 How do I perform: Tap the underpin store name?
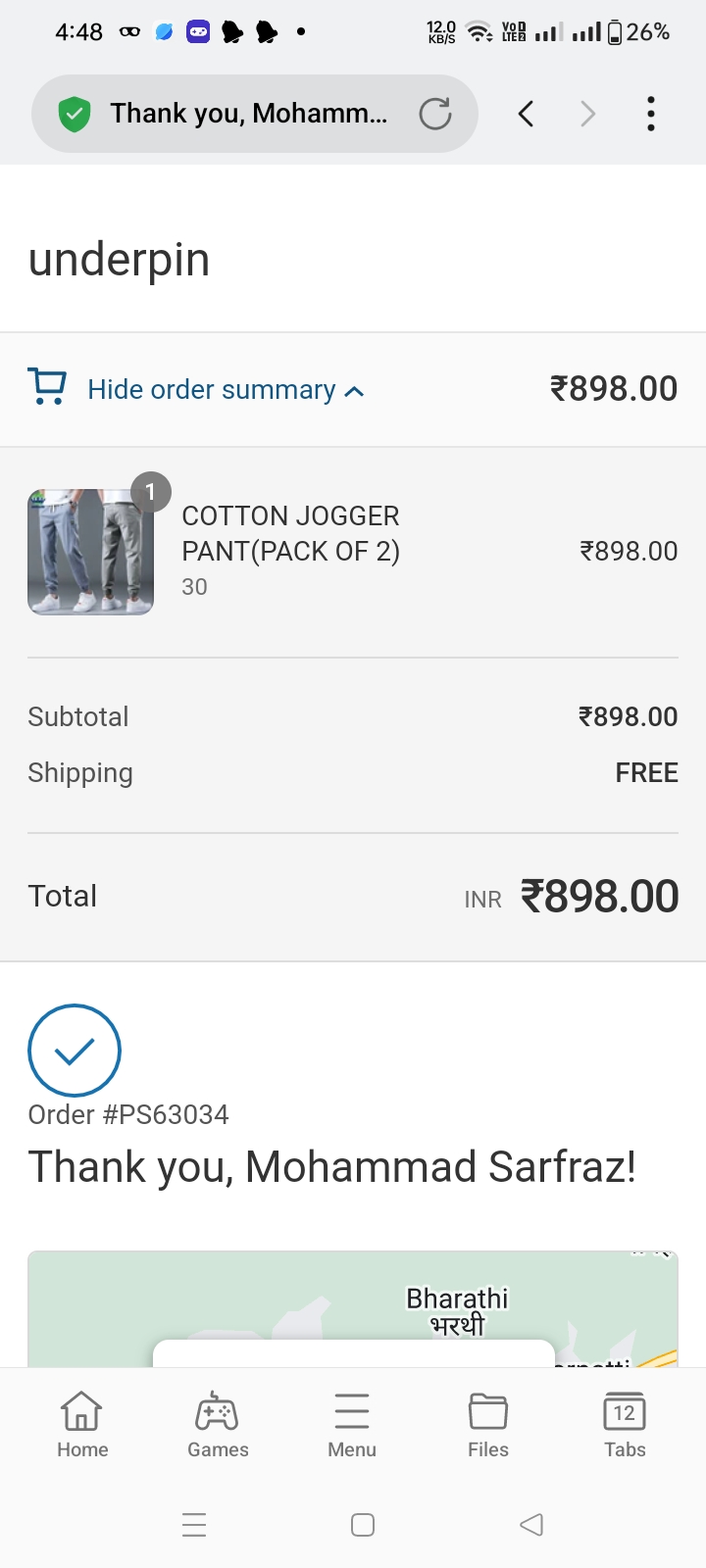point(120,260)
